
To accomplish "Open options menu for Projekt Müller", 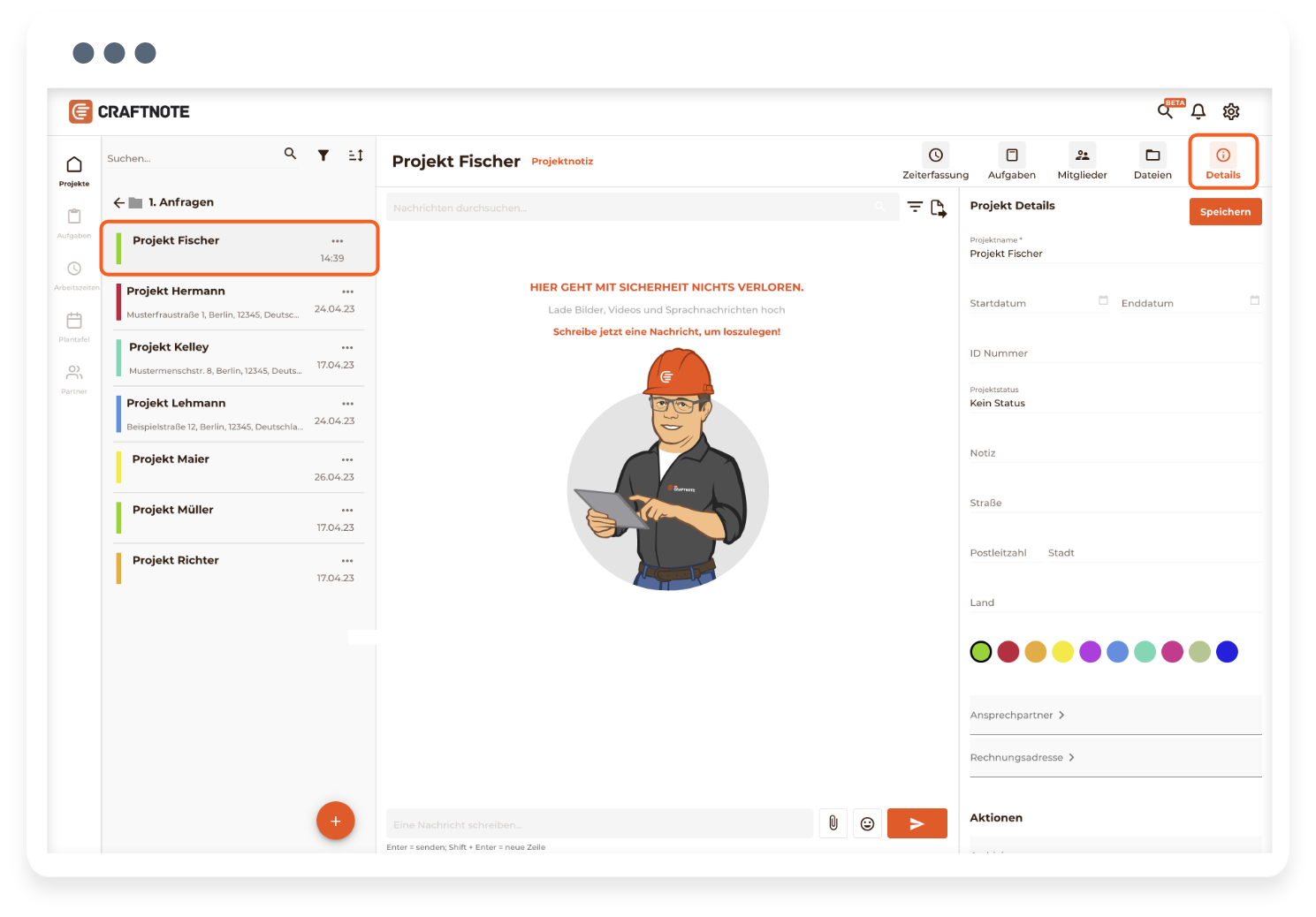I will pyautogui.click(x=347, y=511).
